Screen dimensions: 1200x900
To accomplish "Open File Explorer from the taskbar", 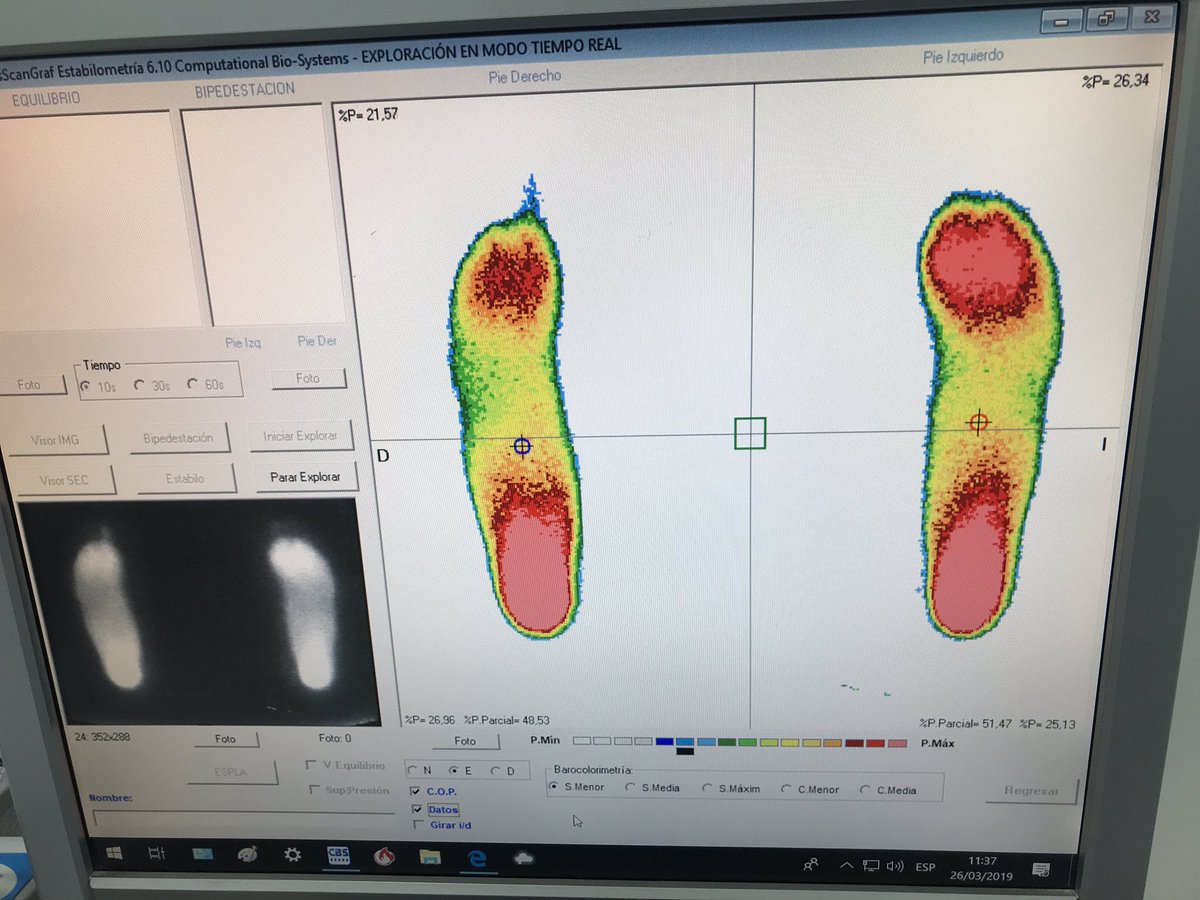I will (430, 857).
